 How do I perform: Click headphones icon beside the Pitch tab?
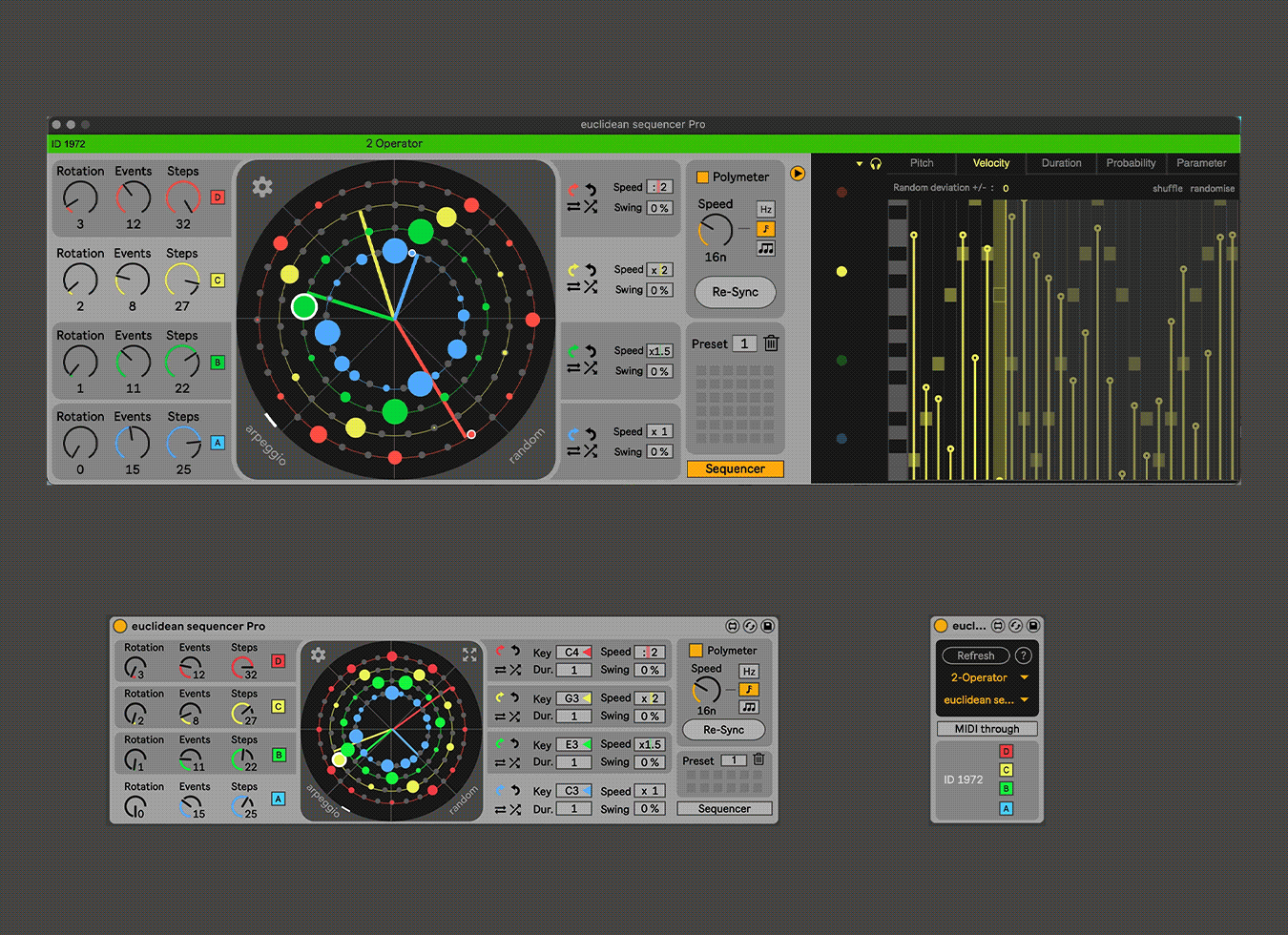click(x=876, y=164)
